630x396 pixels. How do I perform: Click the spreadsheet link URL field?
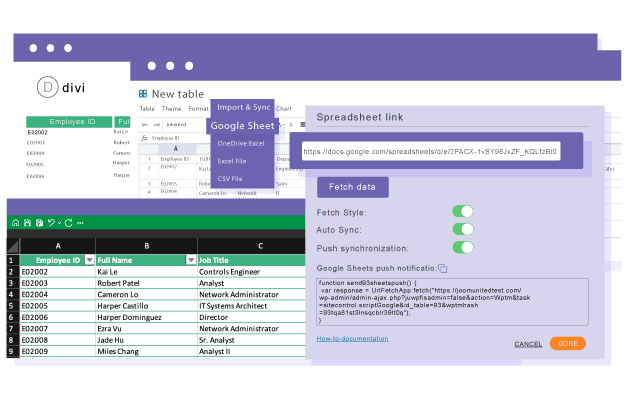pos(431,151)
